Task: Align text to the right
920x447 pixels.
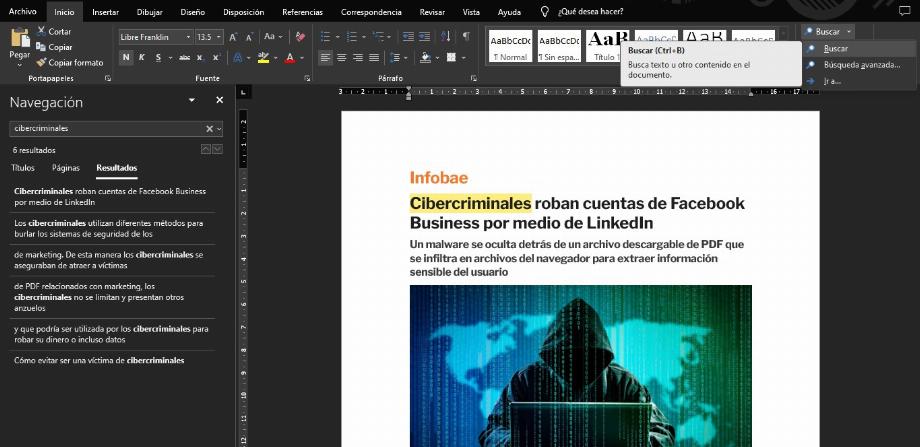Action: pyautogui.click(x=357, y=57)
